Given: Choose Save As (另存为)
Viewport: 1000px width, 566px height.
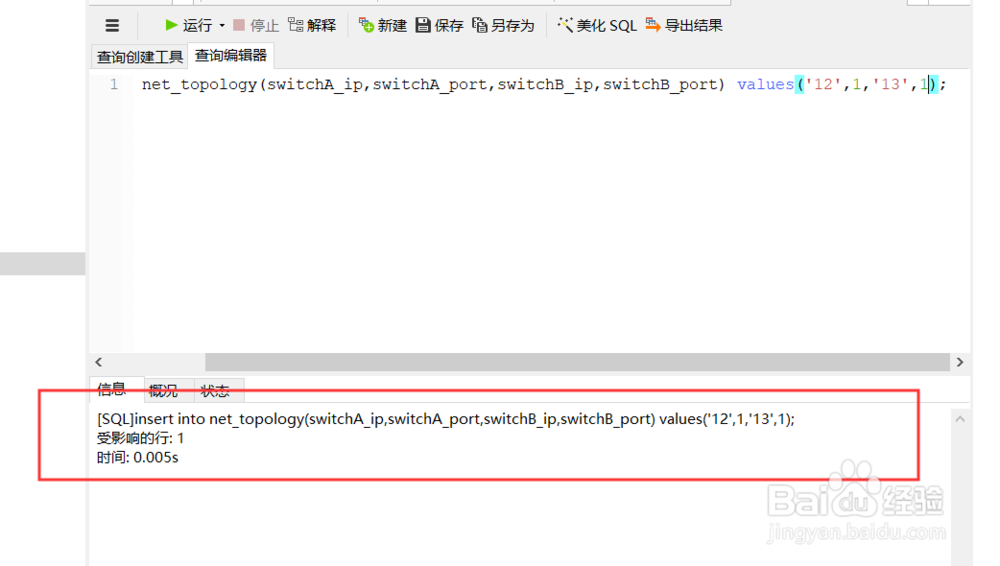Looking at the screenshot, I should [503, 26].
